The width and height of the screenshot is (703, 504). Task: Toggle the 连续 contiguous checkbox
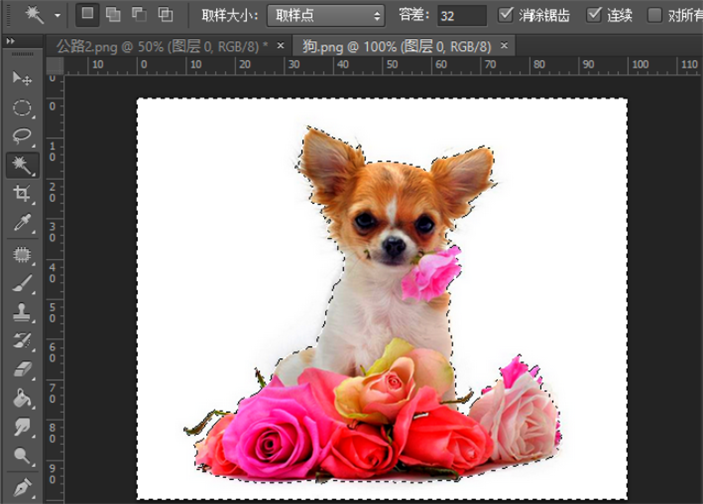594,15
